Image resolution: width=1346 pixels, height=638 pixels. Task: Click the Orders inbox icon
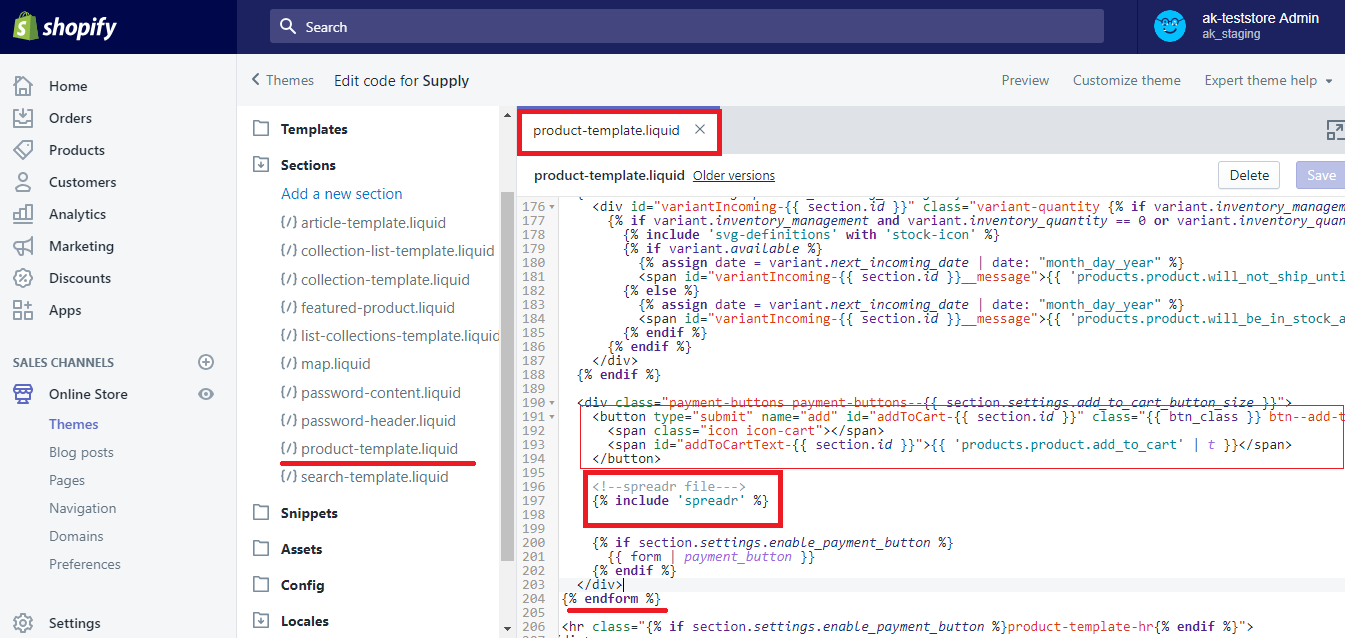[23, 118]
